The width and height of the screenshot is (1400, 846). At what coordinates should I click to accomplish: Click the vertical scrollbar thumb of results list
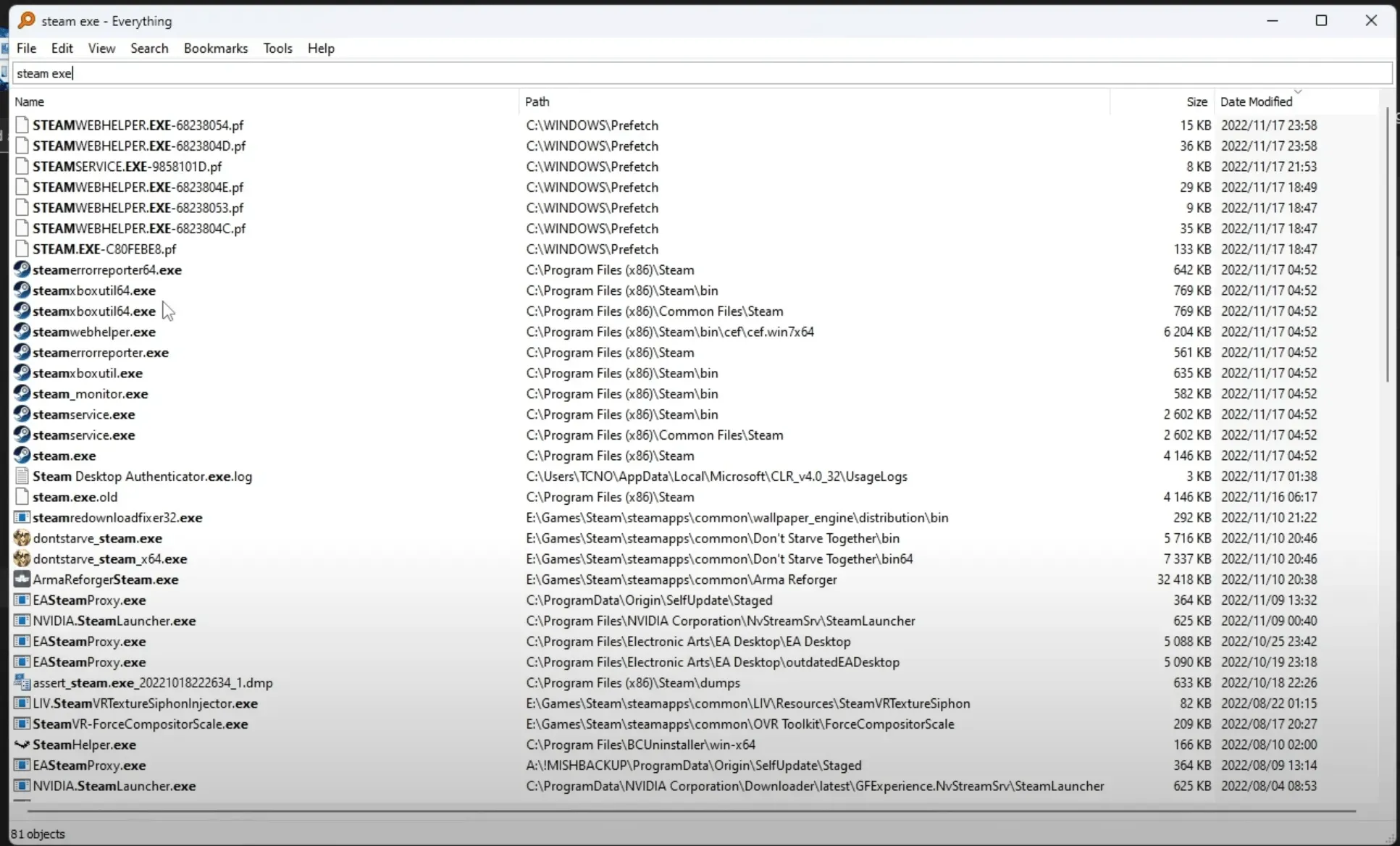(1387, 245)
